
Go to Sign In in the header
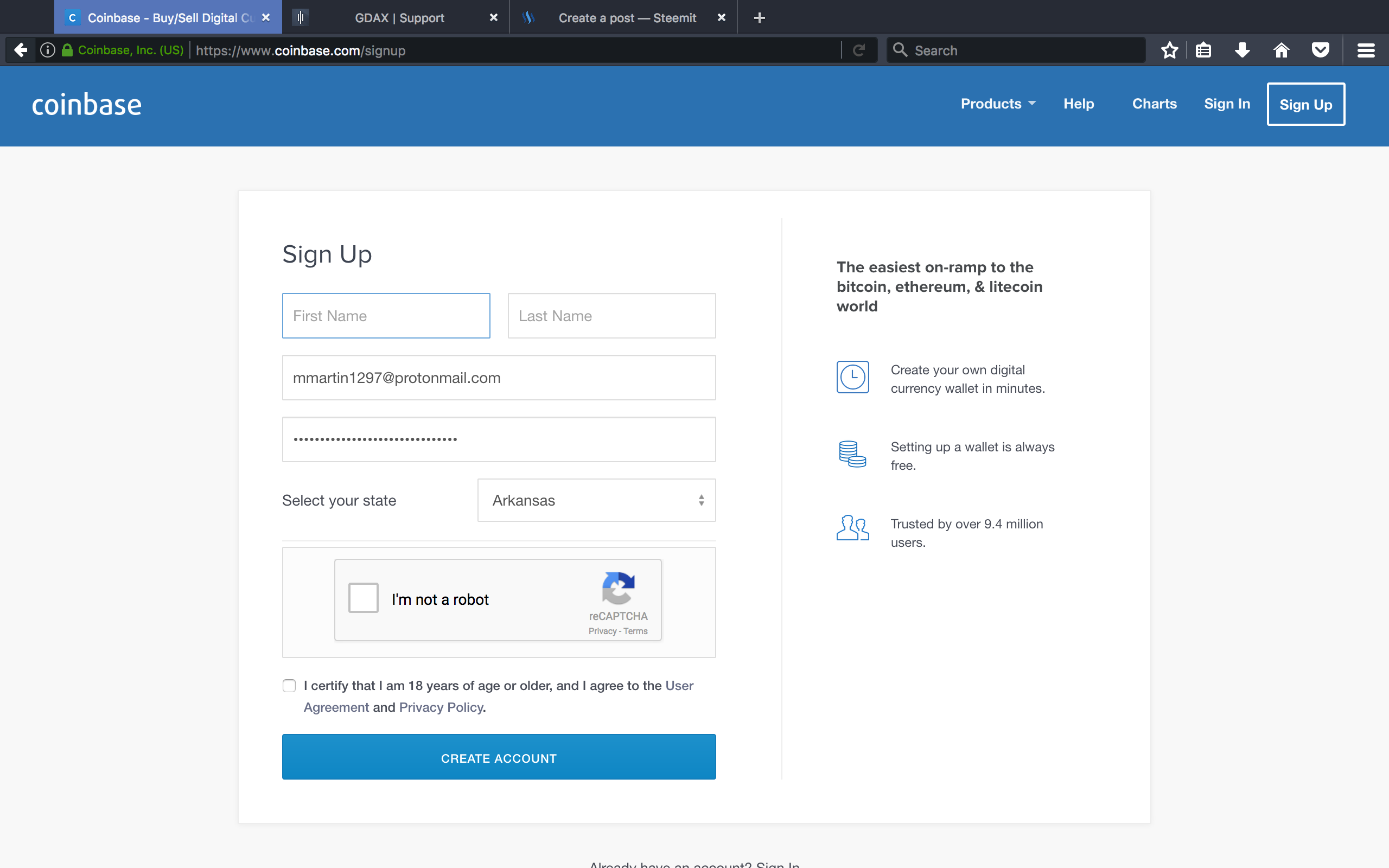pyautogui.click(x=1227, y=104)
